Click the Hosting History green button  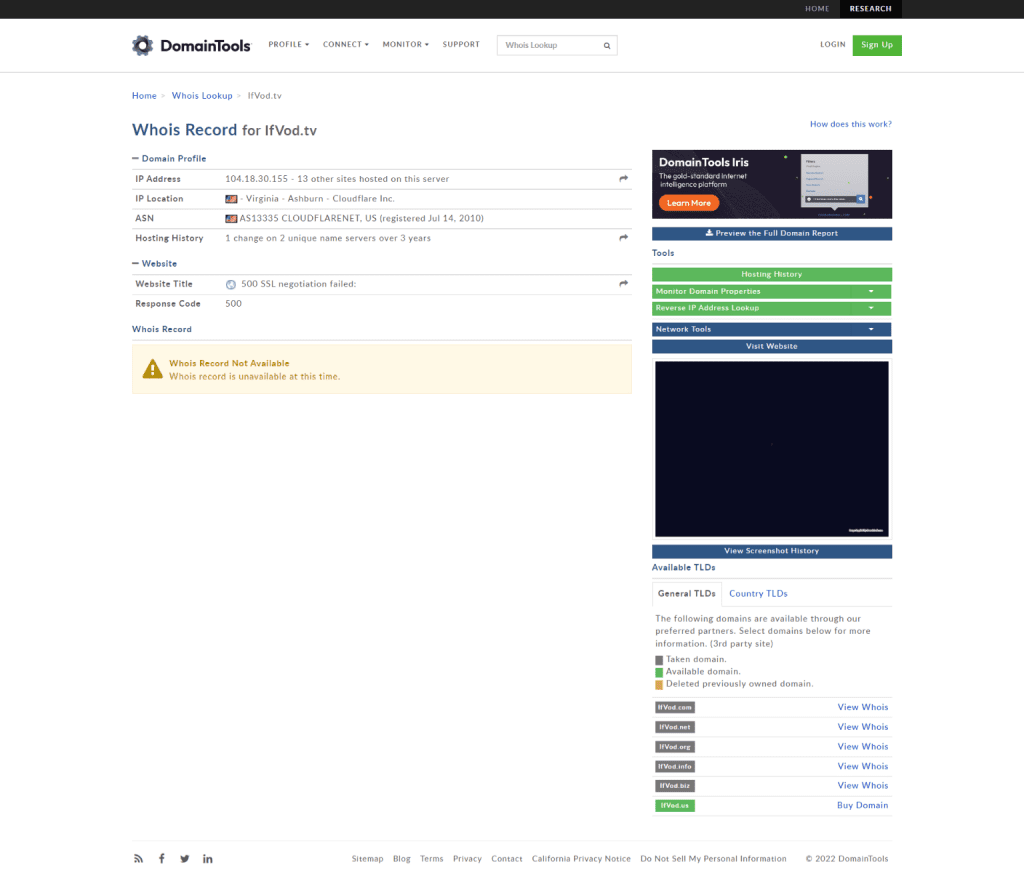pos(771,274)
